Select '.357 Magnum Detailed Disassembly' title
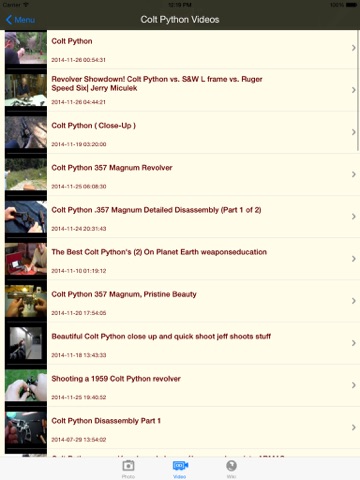The image size is (360, 480). (156, 210)
